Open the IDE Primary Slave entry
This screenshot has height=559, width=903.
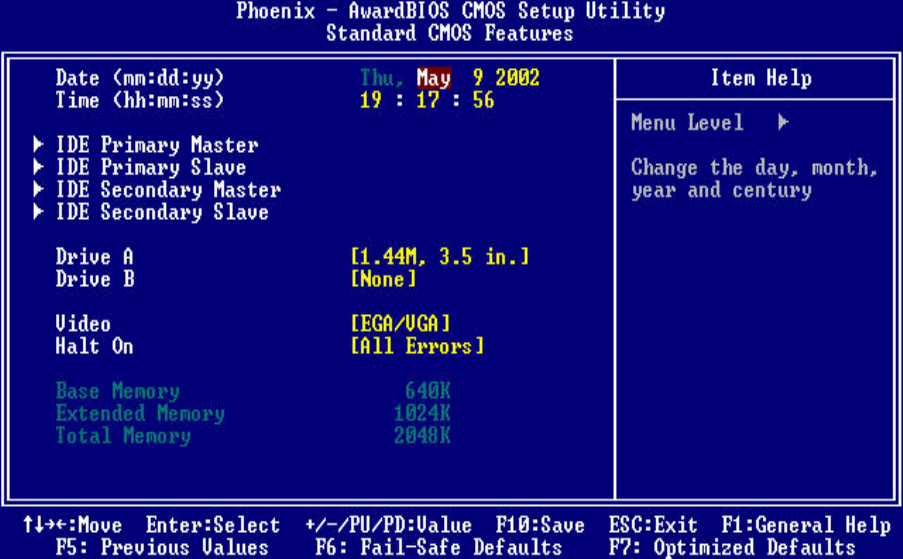coord(151,168)
